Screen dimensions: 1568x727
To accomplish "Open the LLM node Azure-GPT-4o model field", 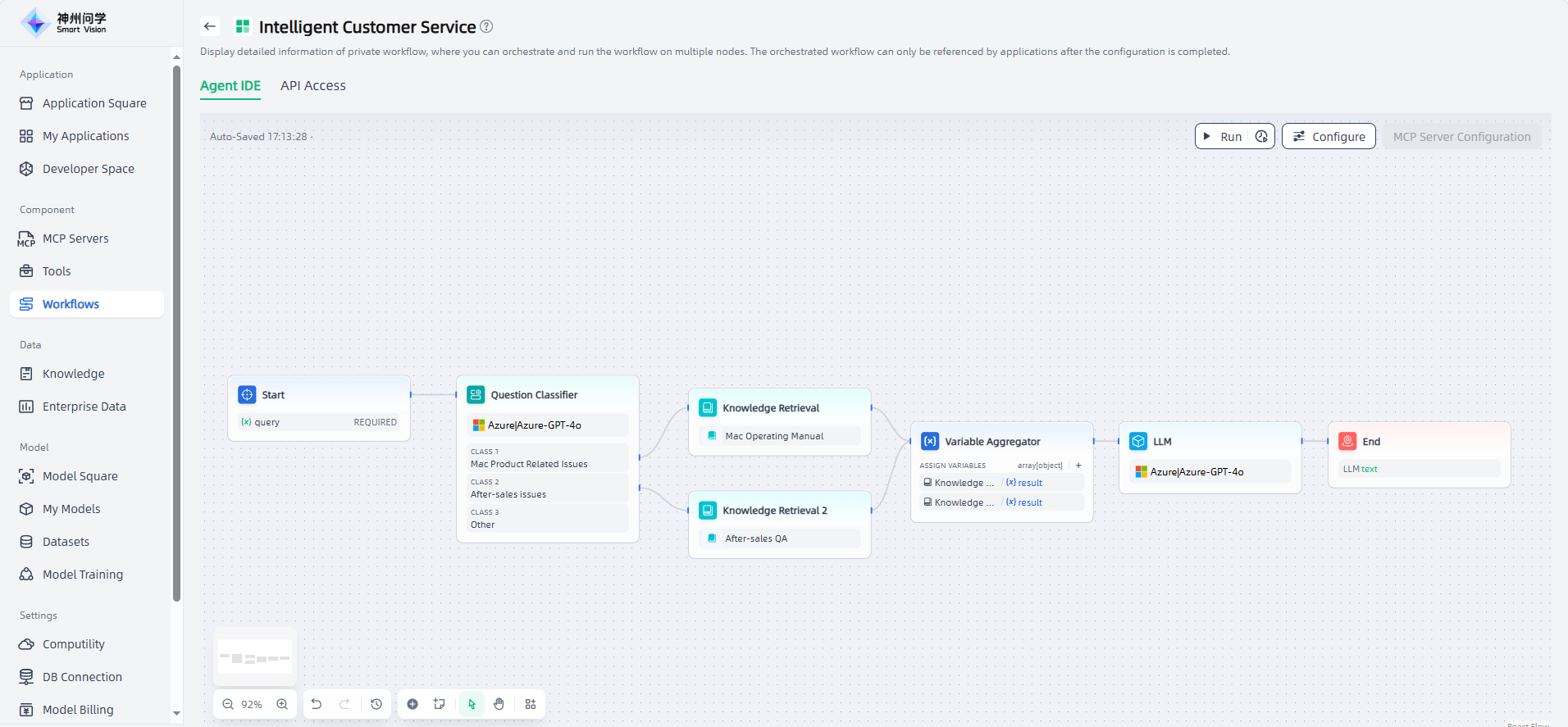I will [x=1210, y=472].
